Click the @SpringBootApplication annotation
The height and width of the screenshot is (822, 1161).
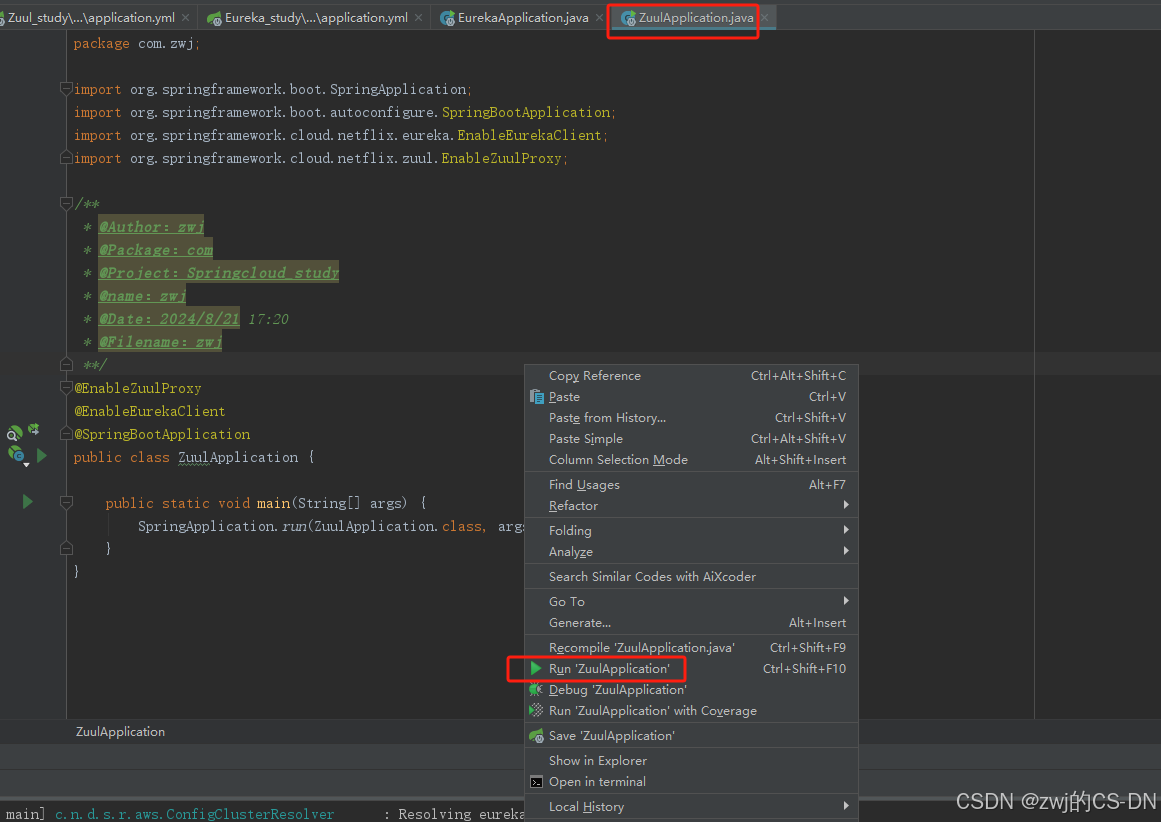[162, 434]
